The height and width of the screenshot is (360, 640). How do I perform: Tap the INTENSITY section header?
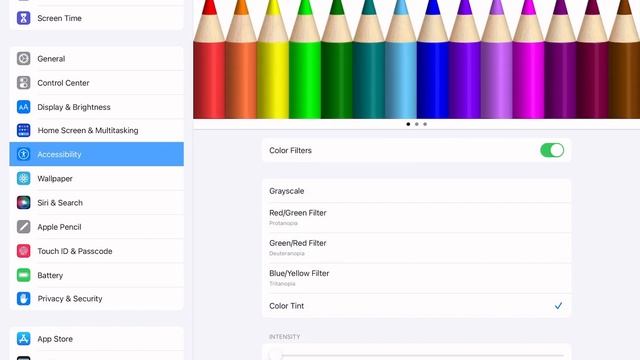click(x=284, y=337)
